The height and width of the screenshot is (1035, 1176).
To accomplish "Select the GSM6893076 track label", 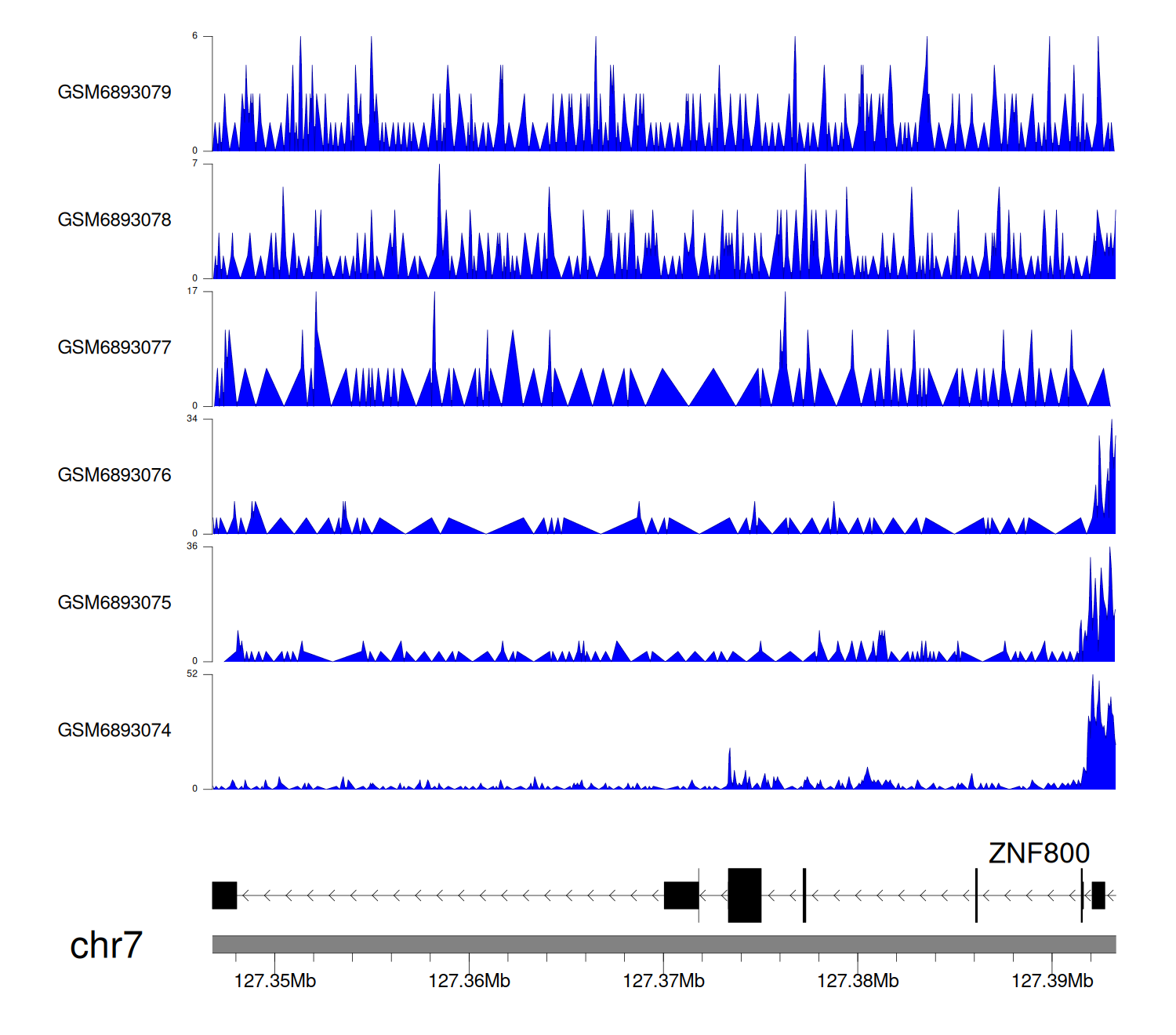I will [114, 475].
